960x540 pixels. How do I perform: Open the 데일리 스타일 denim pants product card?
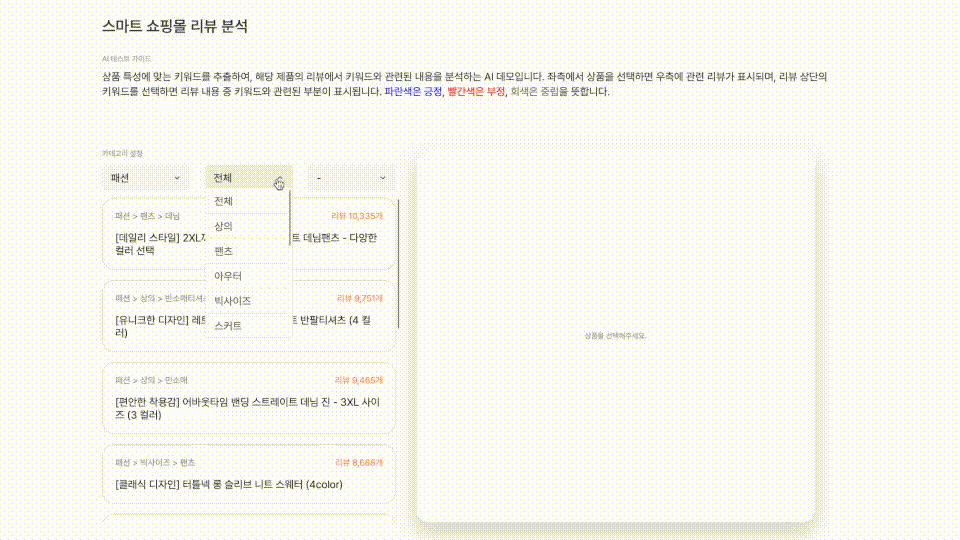click(x=249, y=234)
